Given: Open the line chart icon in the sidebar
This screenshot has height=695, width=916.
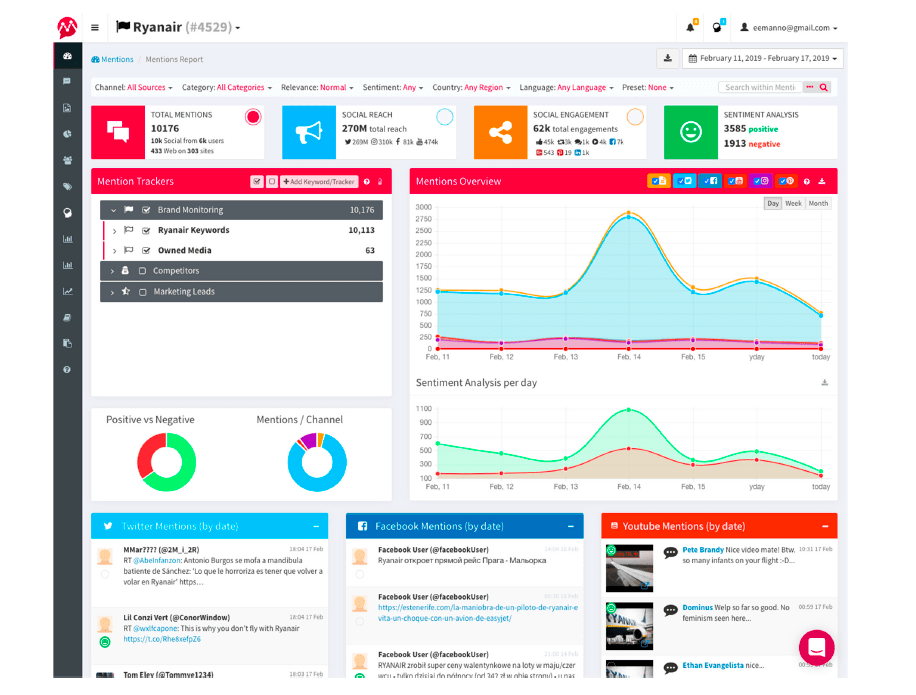Looking at the screenshot, I should click(67, 291).
